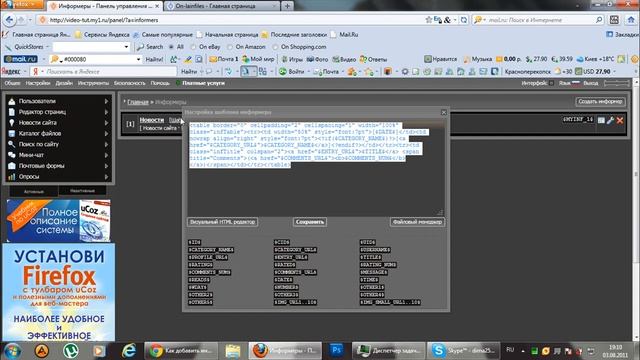Screen dimensions: 640x360
Task: Click the informer template icon beside $MYINF_1$
Action: [601, 120]
